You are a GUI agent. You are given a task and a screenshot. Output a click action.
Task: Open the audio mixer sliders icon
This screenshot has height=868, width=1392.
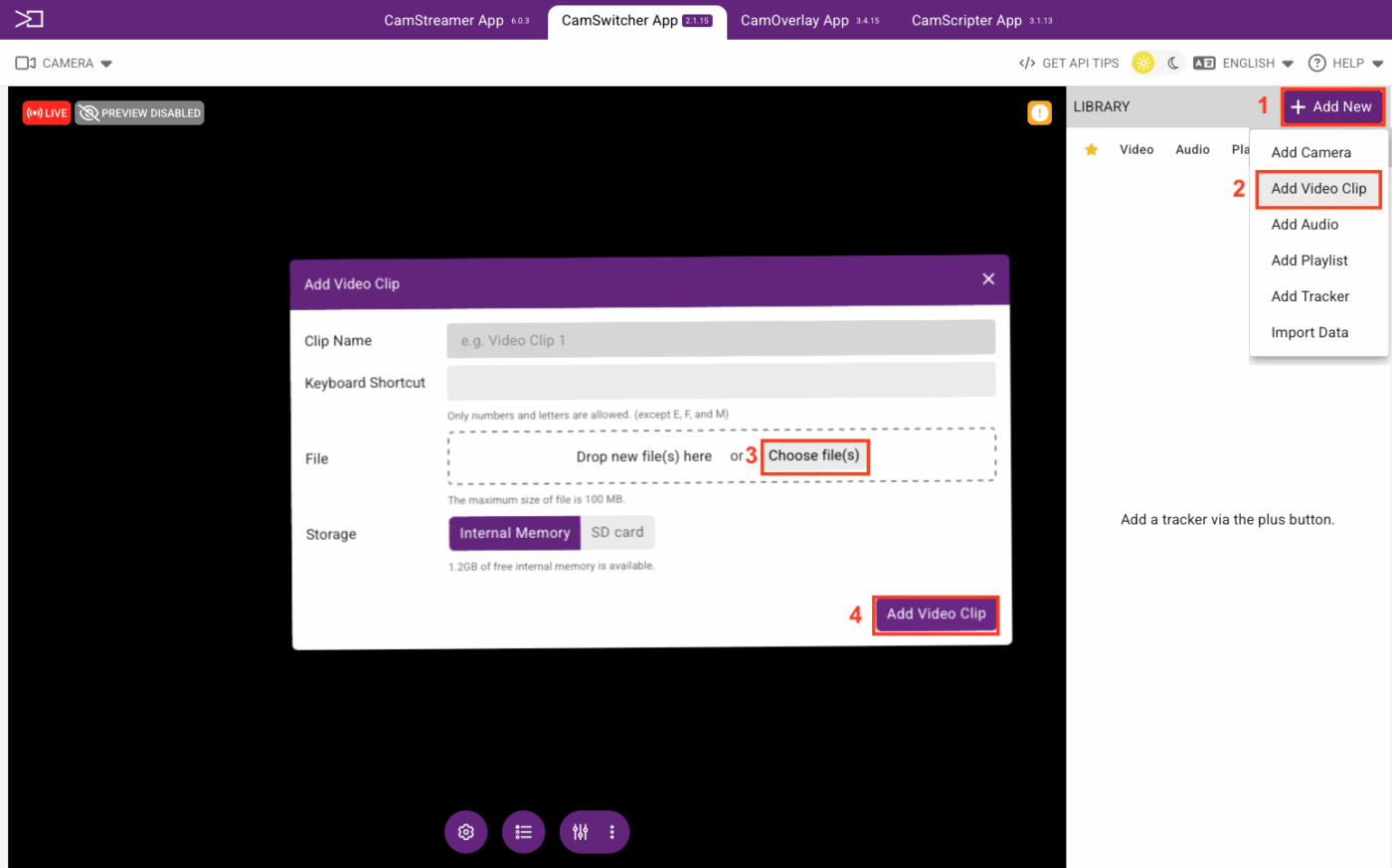coord(581,832)
